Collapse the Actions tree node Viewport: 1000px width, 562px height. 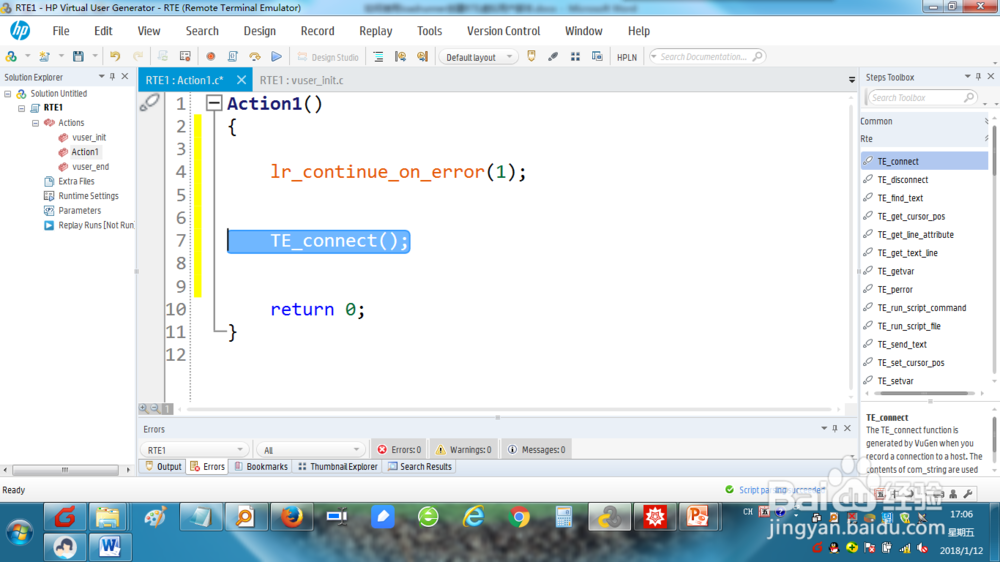pyautogui.click(x=36, y=123)
